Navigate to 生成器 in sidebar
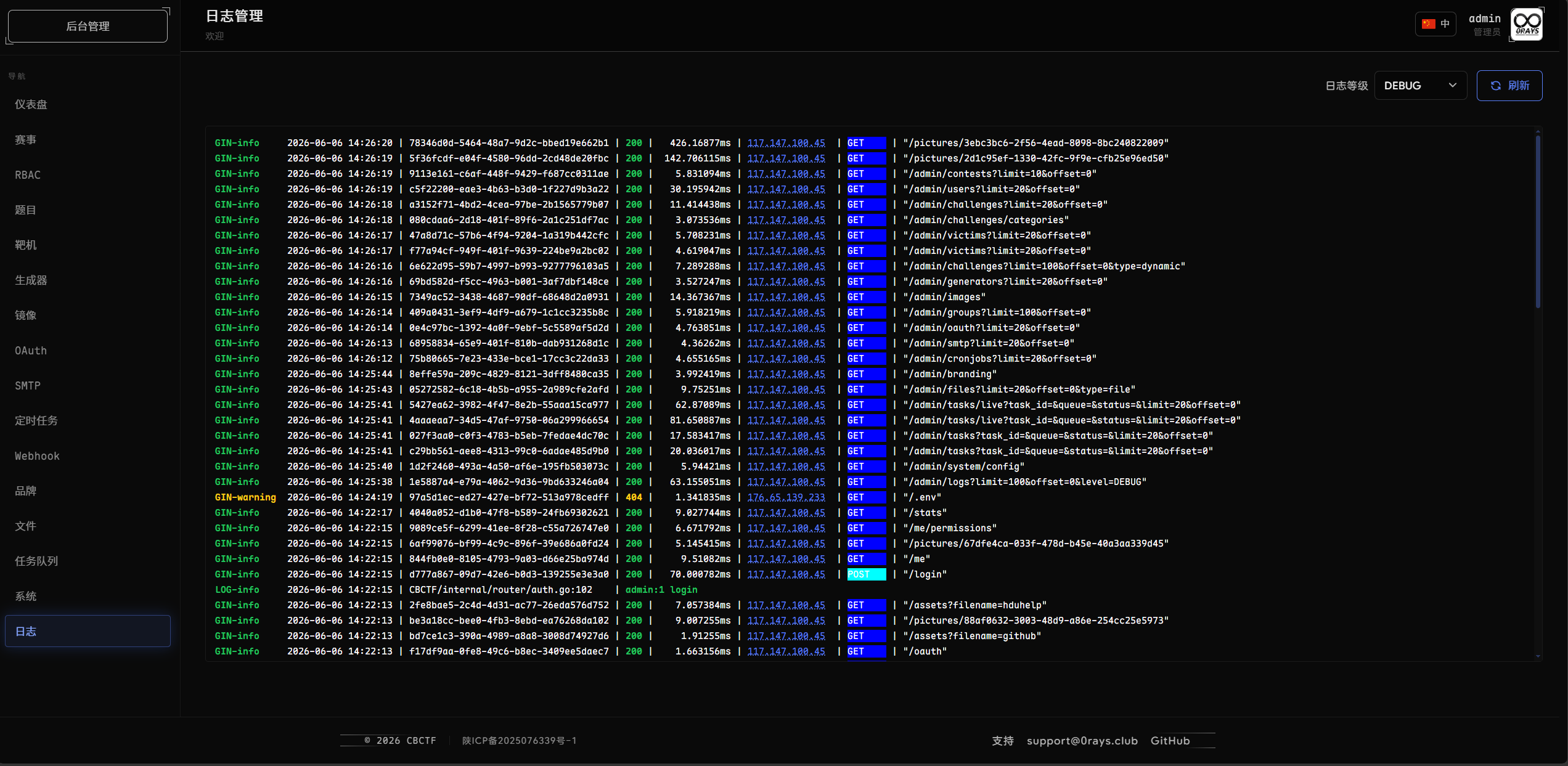This screenshot has width=1568, height=766. tap(88, 280)
